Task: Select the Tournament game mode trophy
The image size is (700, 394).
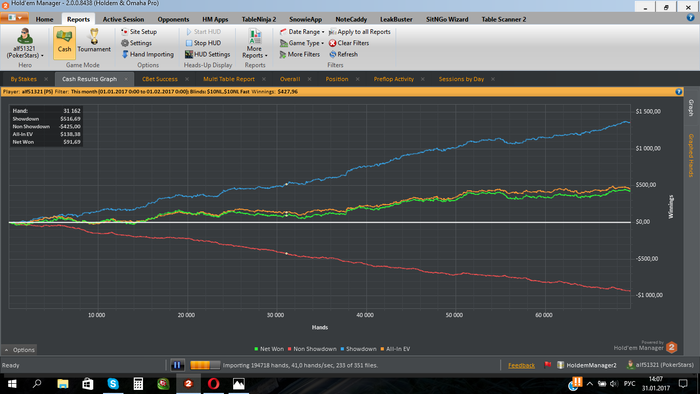Action: pos(94,41)
